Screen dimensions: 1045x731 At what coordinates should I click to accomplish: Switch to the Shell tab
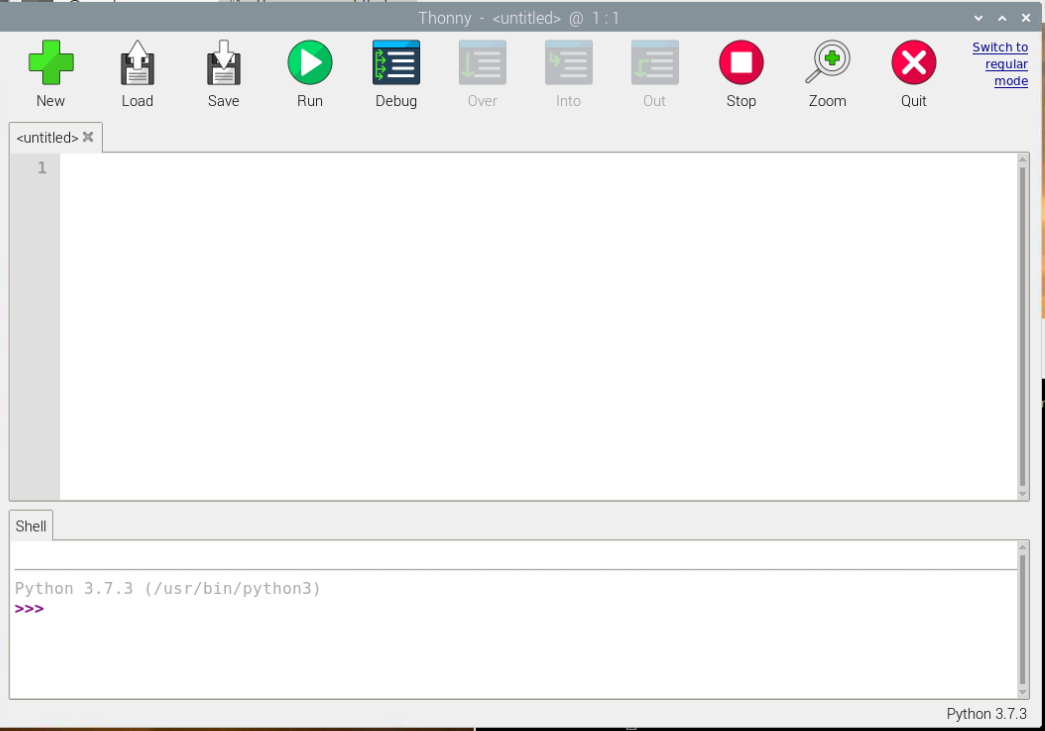(x=30, y=525)
